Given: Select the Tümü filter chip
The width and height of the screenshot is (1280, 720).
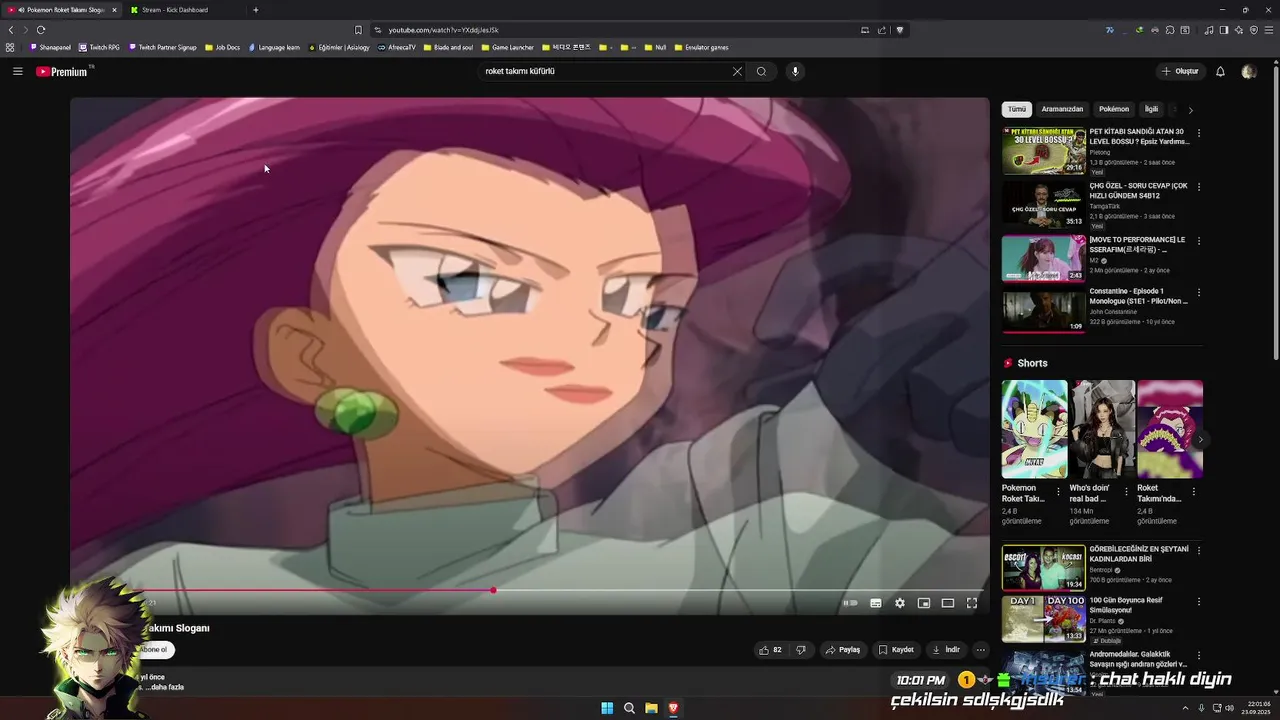Looking at the screenshot, I should click(x=1017, y=109).
